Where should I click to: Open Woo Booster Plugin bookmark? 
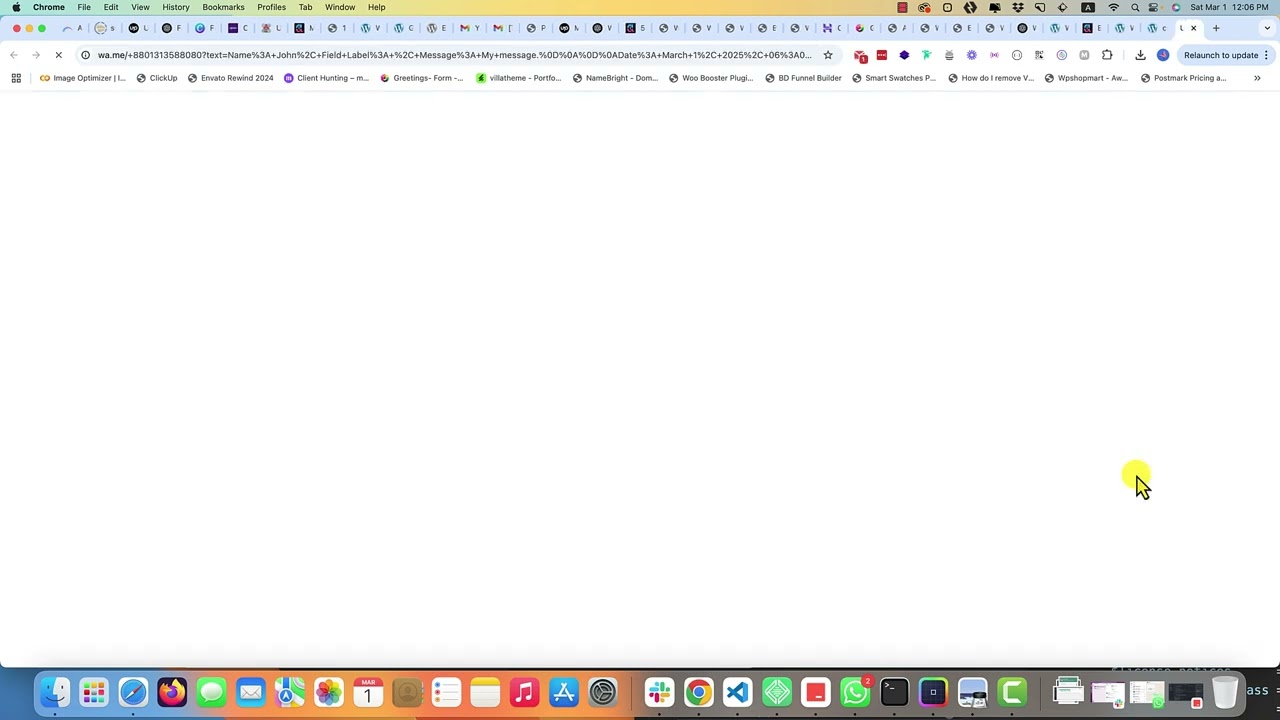pos(710,78)
